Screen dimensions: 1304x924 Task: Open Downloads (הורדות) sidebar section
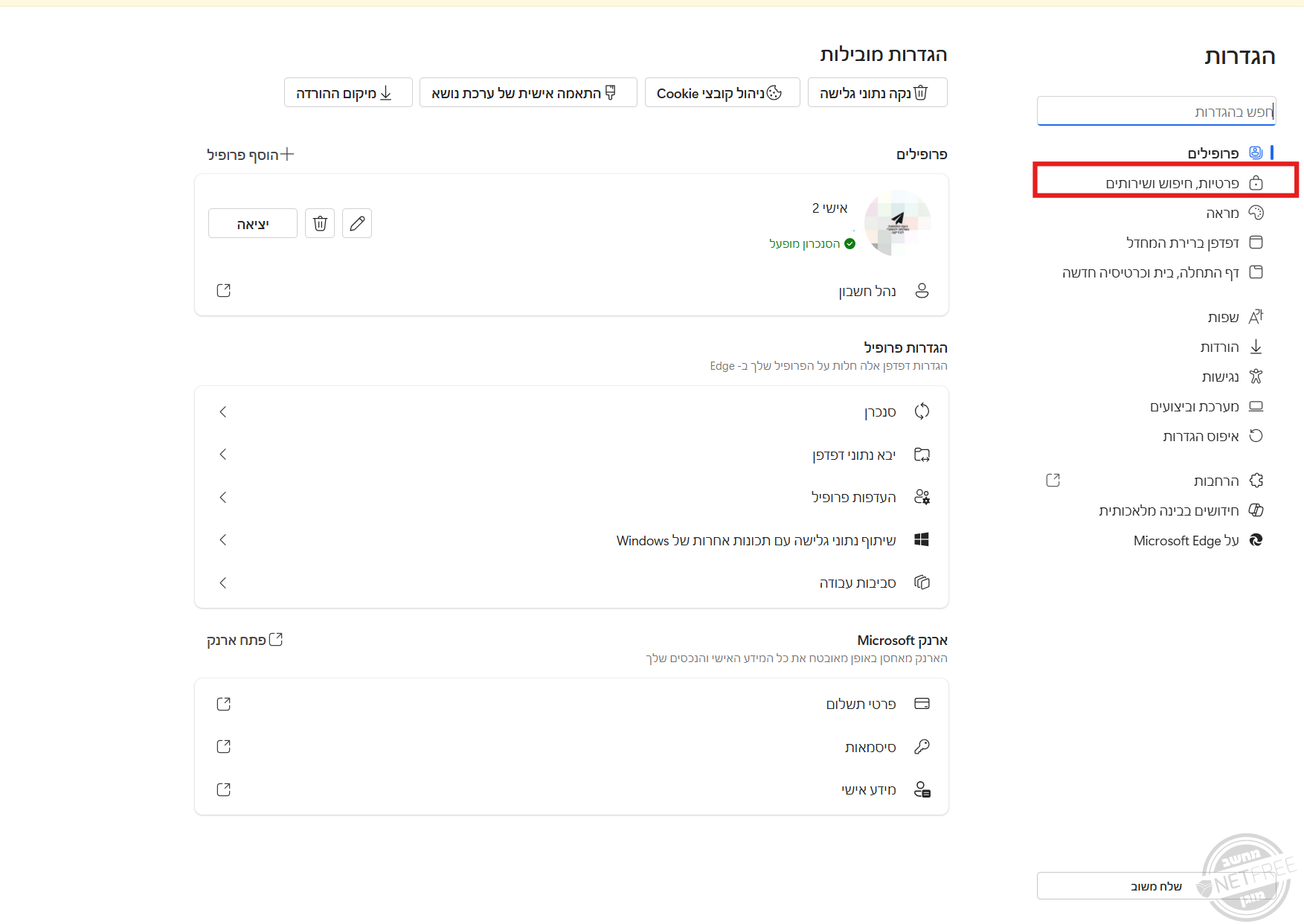pyautogui.click(x=1219, y=347)
